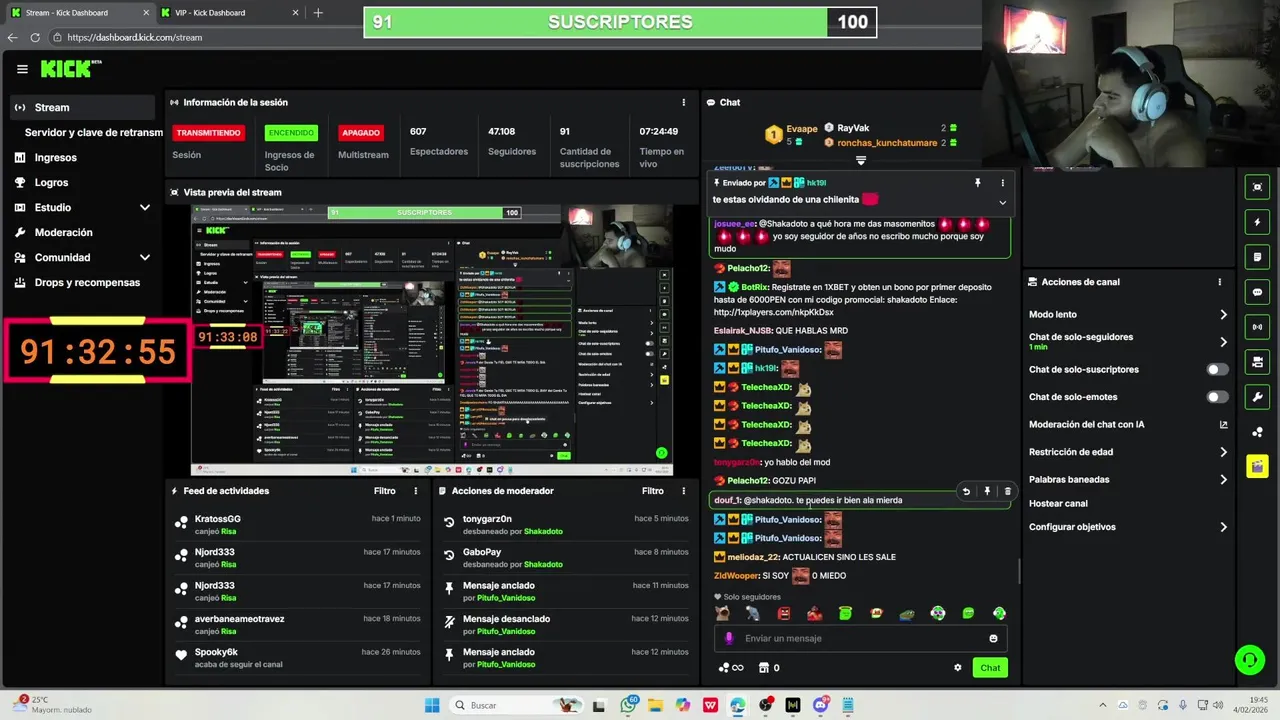Click the wrench toolbar icon
1280x720 pixels.
pos(1257,397)
